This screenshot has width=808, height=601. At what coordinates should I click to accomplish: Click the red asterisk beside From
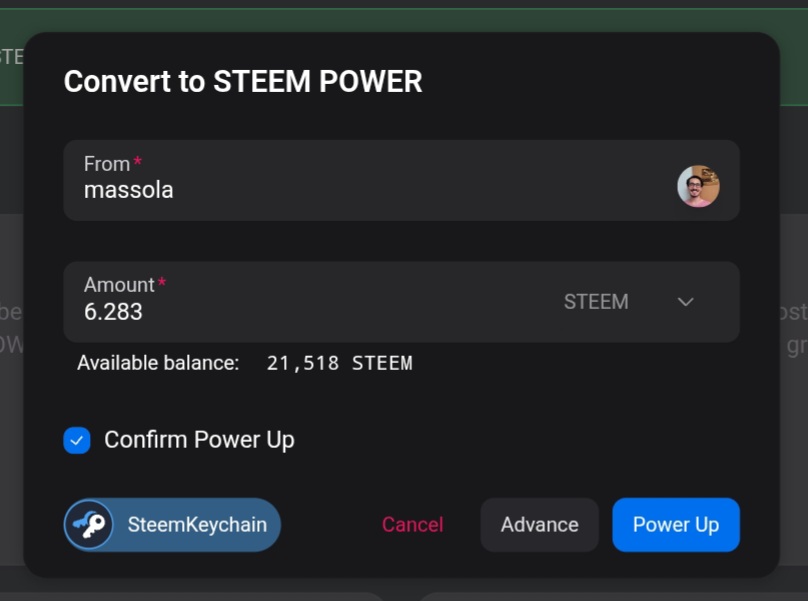pyautogui.click(x=138, y=162)
